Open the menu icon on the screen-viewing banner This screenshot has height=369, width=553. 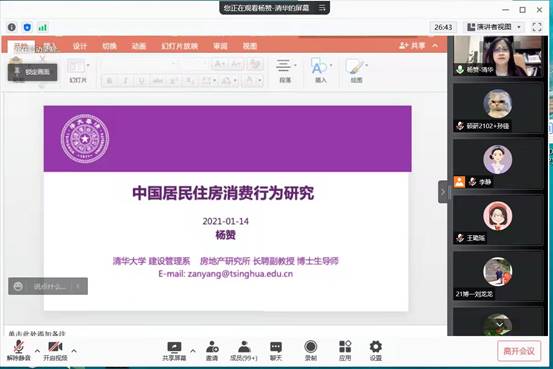coord(322,7)
